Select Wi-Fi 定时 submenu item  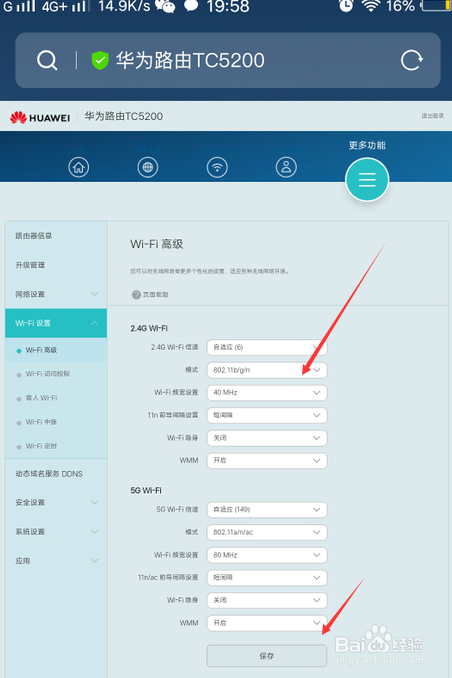[x=56, y=446]
